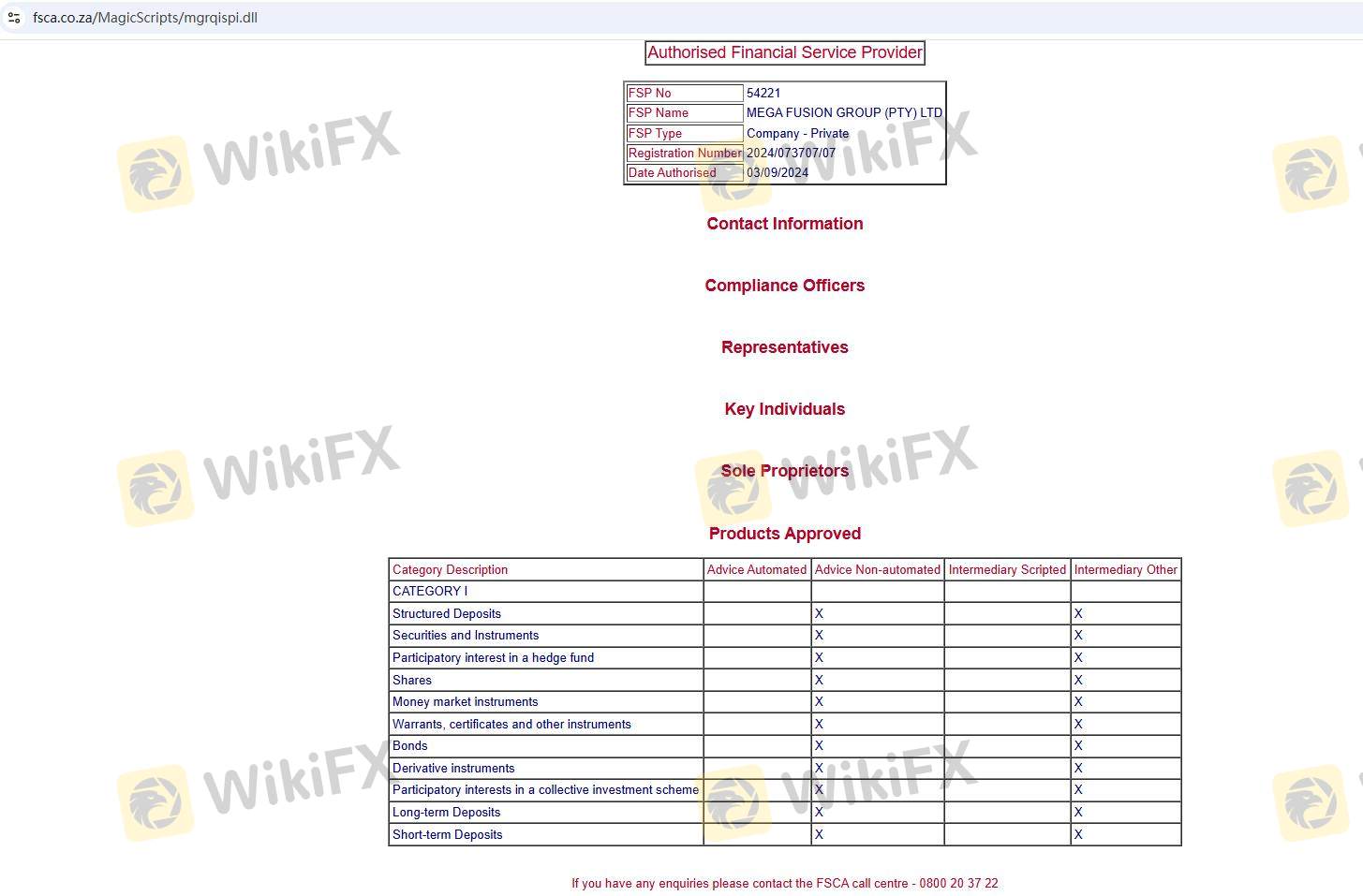Image resolution: width=1363 pixels, height=896 pixels.
Task: Click the Authorised Financial Service Provider title
Action: point(784,52)
